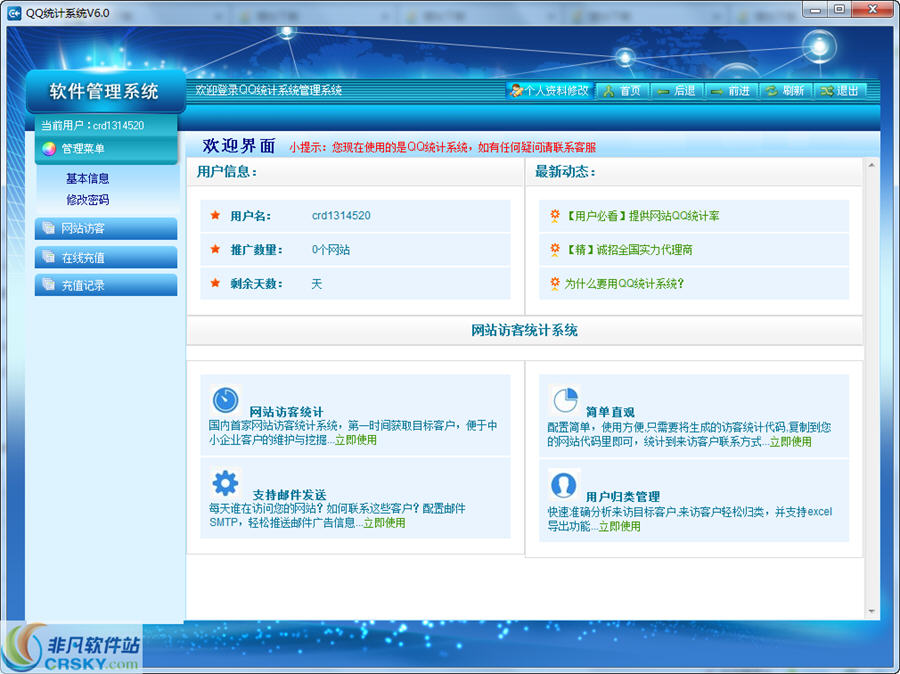Viewport: 900px width, 674px height.
Task: Click the user avatar icon for 用户归类管理
Action: [x=564, y=485]
